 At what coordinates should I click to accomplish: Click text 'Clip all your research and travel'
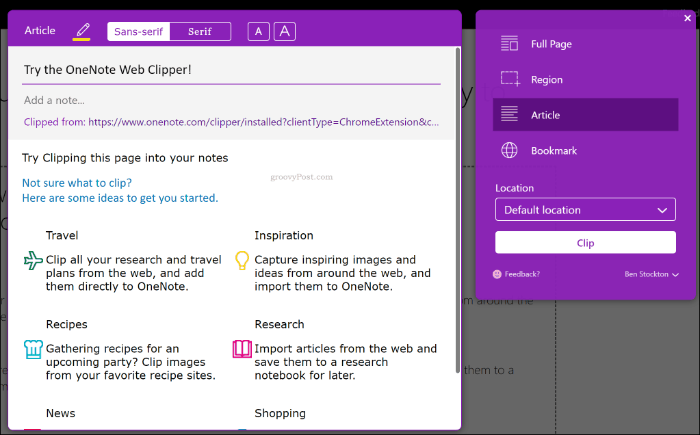tap(133, 259)
